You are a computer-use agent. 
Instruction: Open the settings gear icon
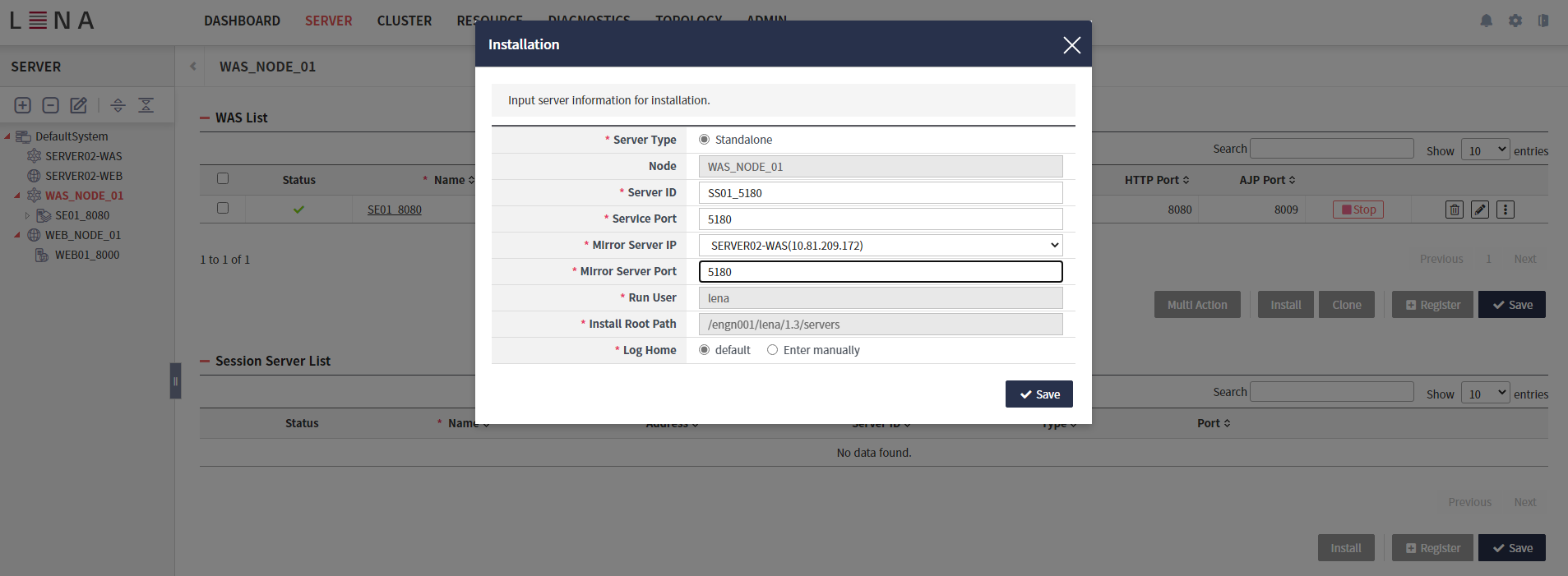click(x=1515, y=21)
